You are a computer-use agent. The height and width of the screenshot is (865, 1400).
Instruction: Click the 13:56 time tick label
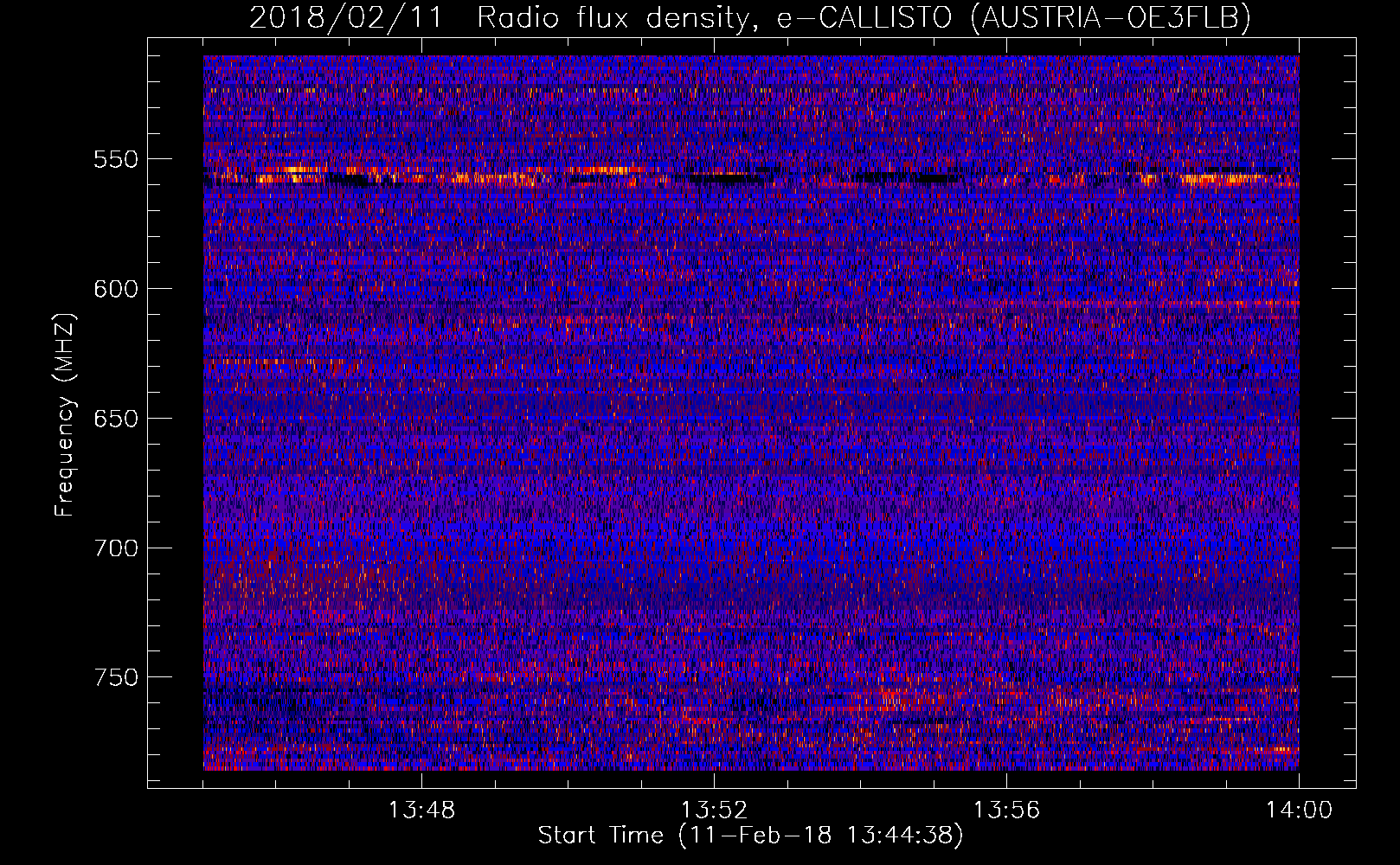[1006, 811]
